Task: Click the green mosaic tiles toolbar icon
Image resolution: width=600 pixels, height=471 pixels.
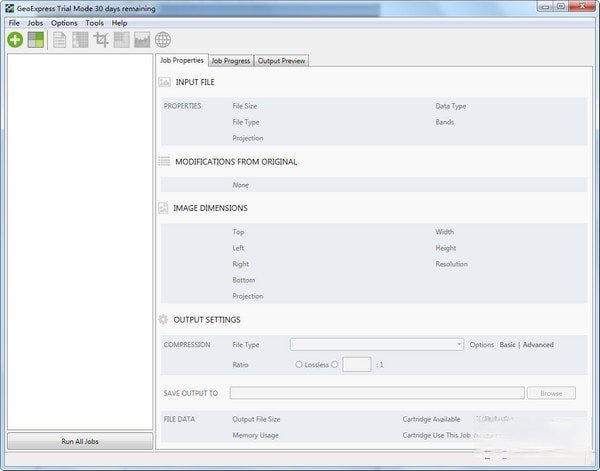Action: click(36, 40)
